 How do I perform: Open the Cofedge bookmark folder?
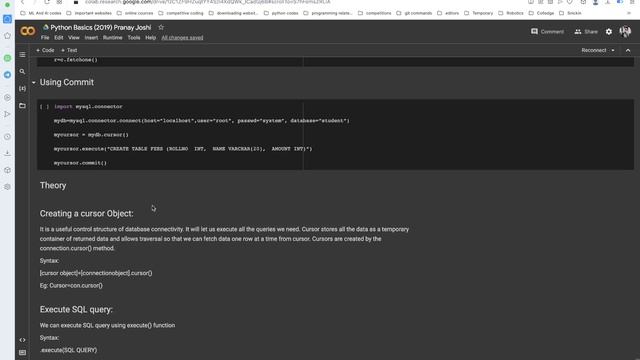click(x=542, y=13)
